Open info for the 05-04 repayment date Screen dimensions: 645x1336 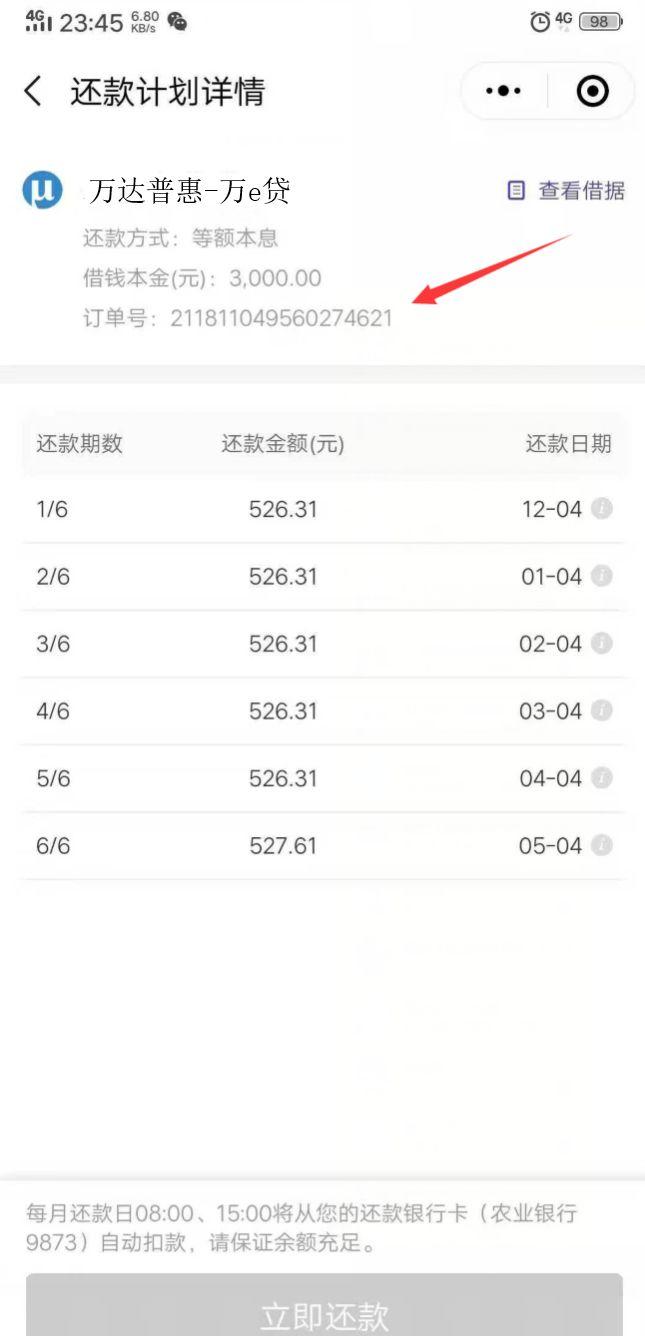pyautogui.click(x=601, y=845)
